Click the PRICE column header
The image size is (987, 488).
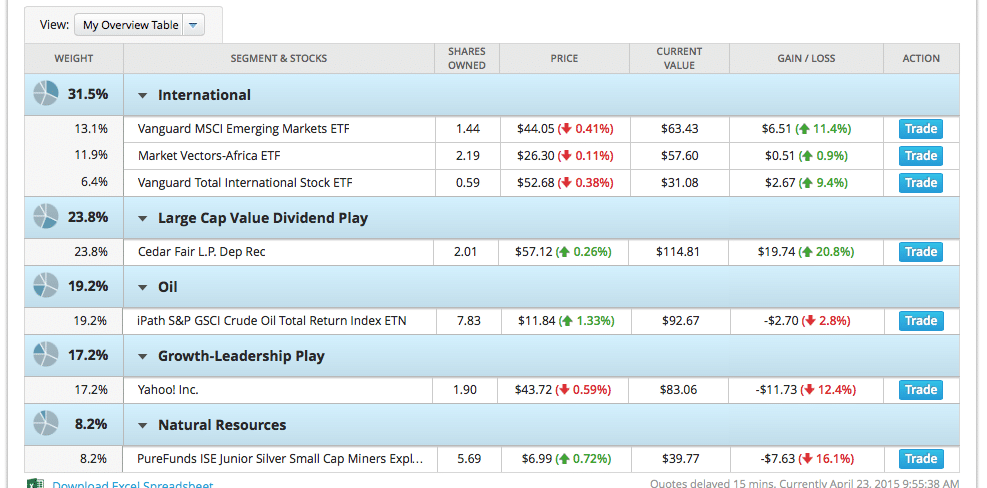coord(564,59)
